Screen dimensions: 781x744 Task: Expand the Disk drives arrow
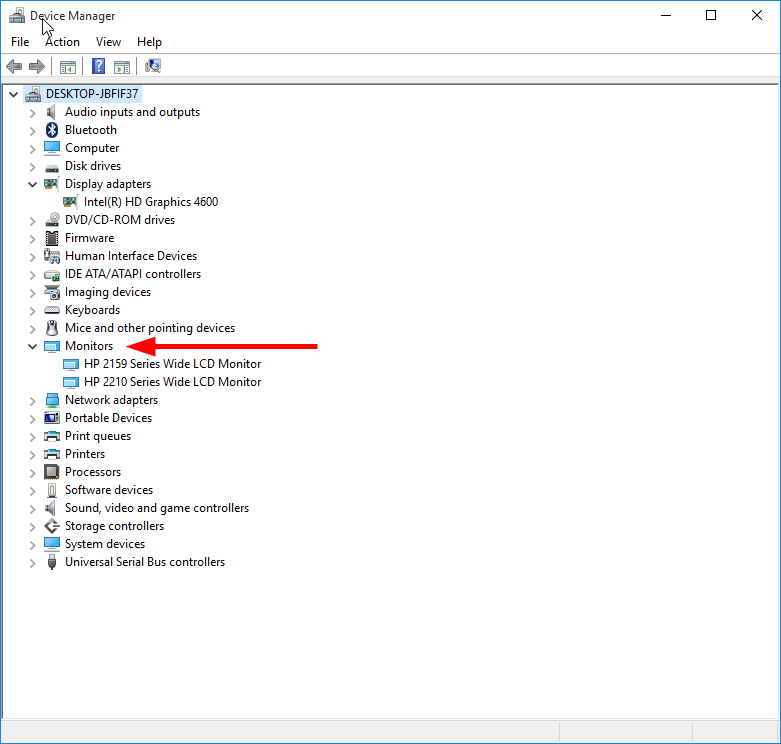32,167
